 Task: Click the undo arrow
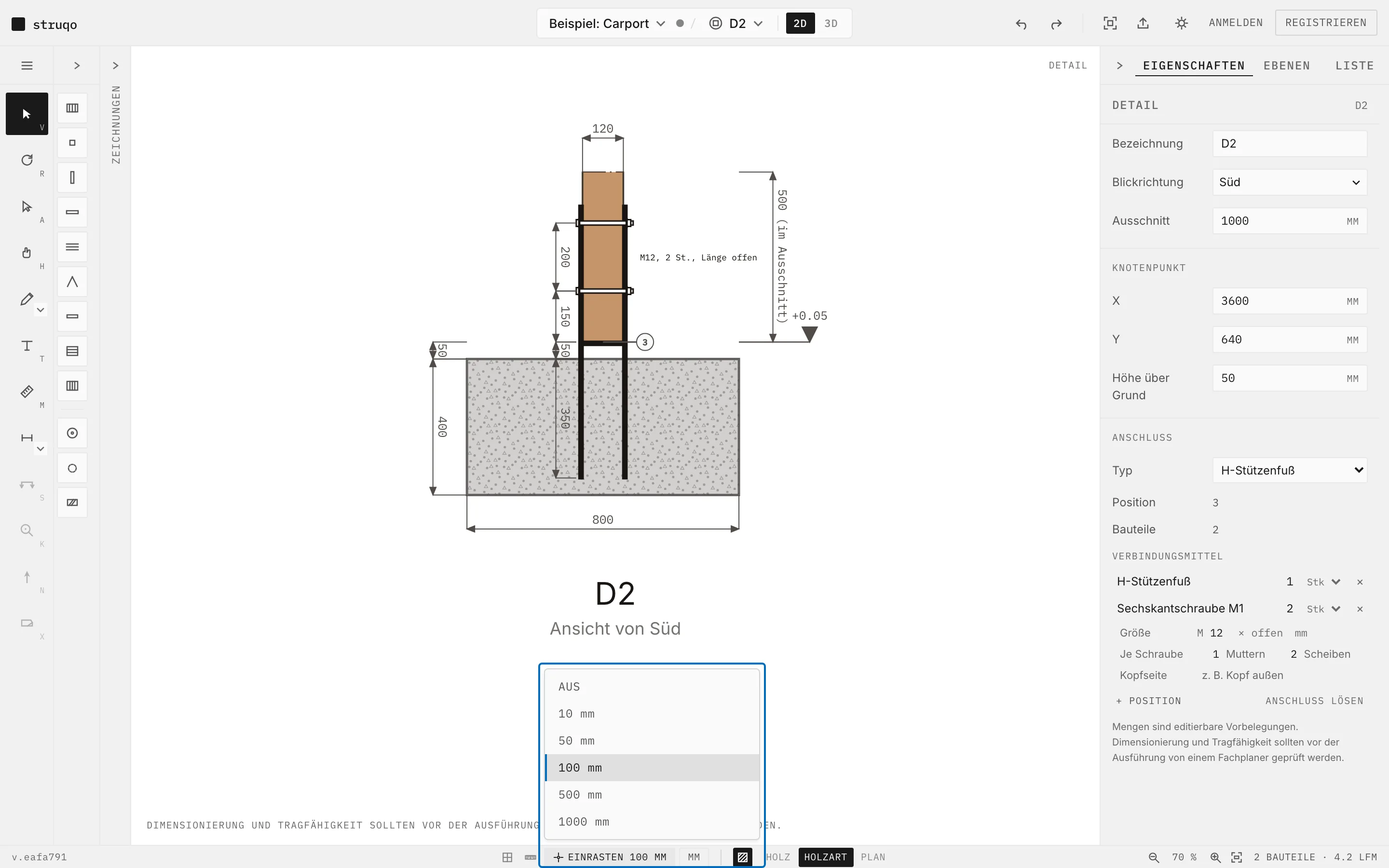1021,24
